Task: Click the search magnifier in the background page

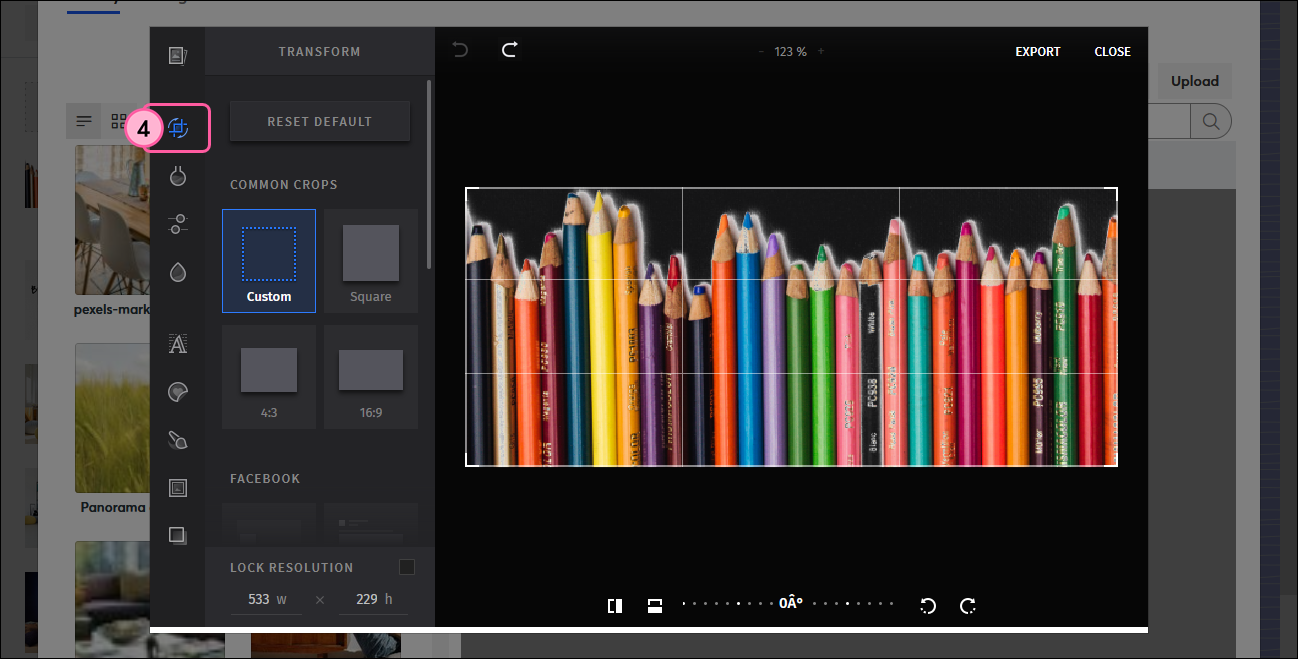Action: (x=1210, y=122)
